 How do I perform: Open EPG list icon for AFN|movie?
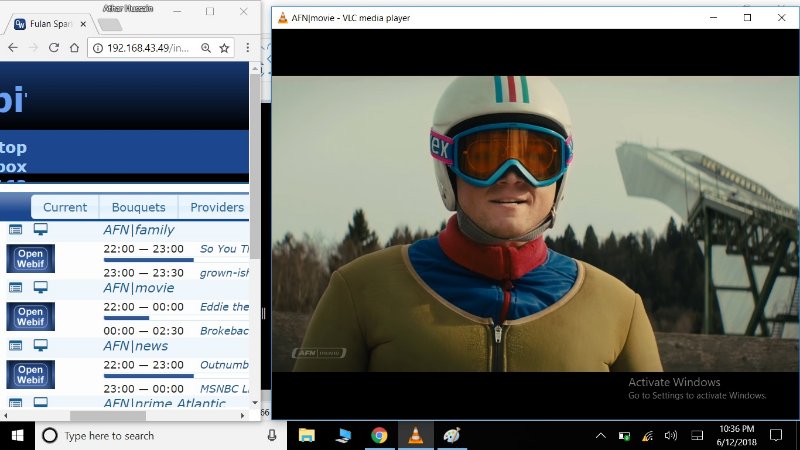(15, 288)
